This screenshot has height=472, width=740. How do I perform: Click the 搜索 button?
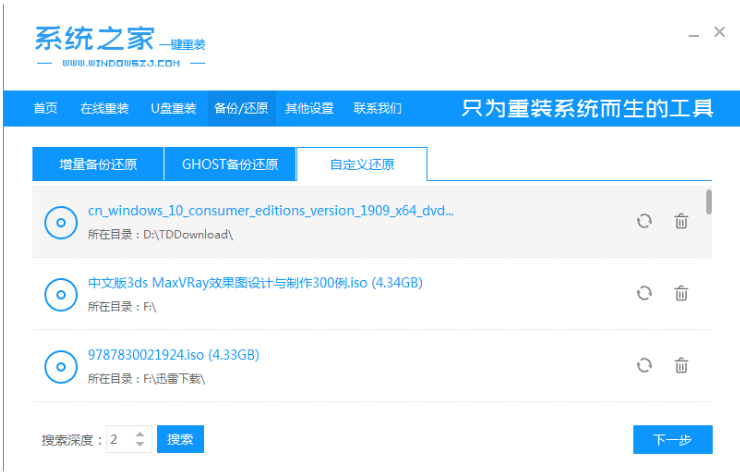point(180,439)
